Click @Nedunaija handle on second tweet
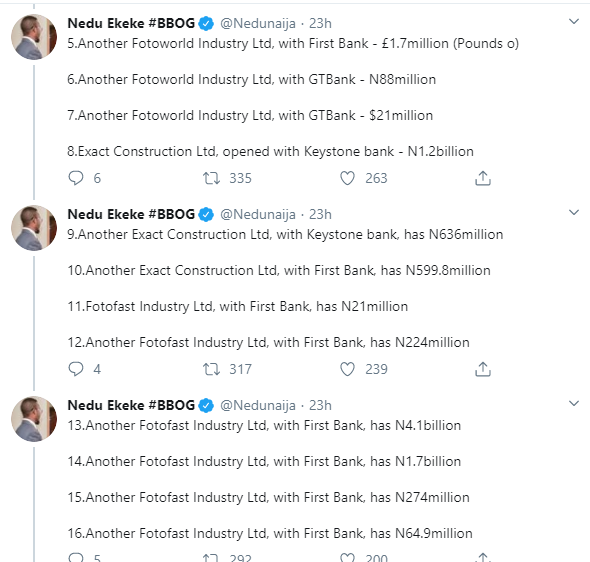Image resolution: width=590 pixels, height=562 pixels. (x=258, y=214)
